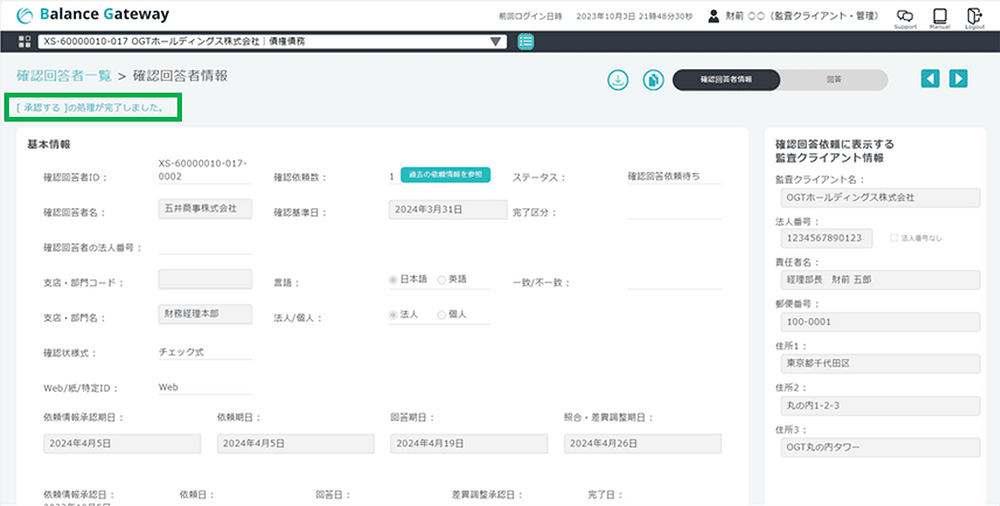
Task: Expand the client selector dropdown arrow
Action: (497, 42)
